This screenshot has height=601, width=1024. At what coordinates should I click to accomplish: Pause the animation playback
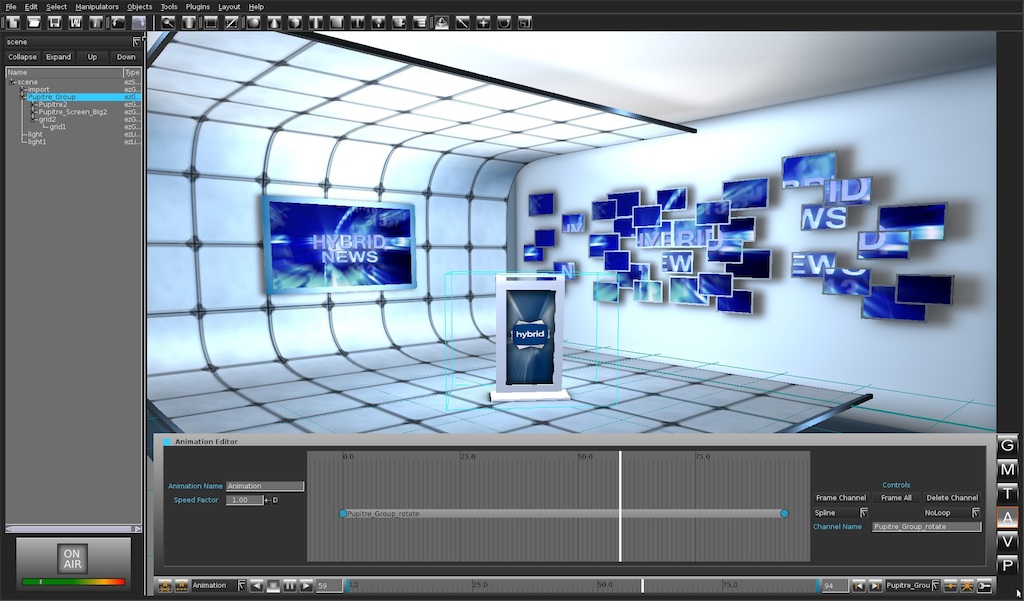coord(289,586)
